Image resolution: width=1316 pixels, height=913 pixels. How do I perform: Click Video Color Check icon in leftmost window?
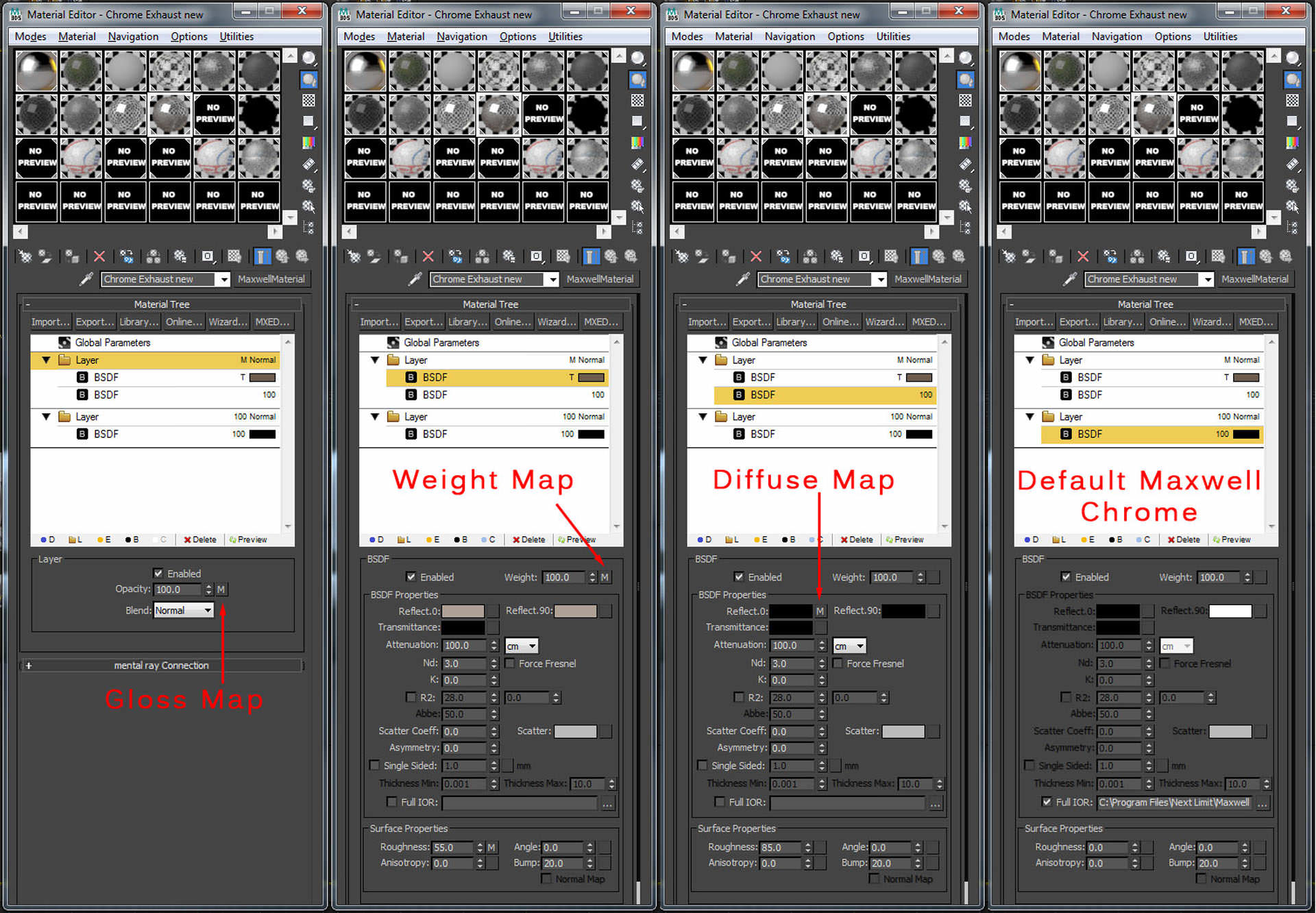309,143
